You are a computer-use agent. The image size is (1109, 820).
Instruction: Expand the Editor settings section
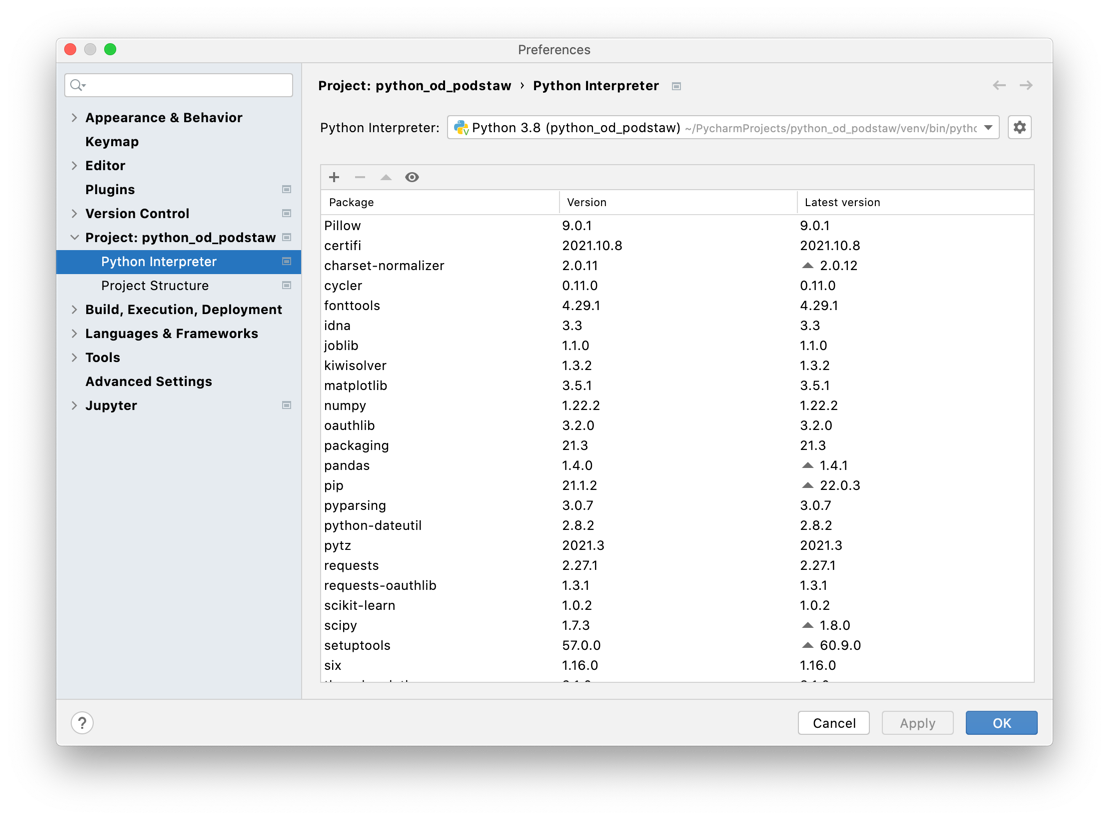[x=75, y=166]
